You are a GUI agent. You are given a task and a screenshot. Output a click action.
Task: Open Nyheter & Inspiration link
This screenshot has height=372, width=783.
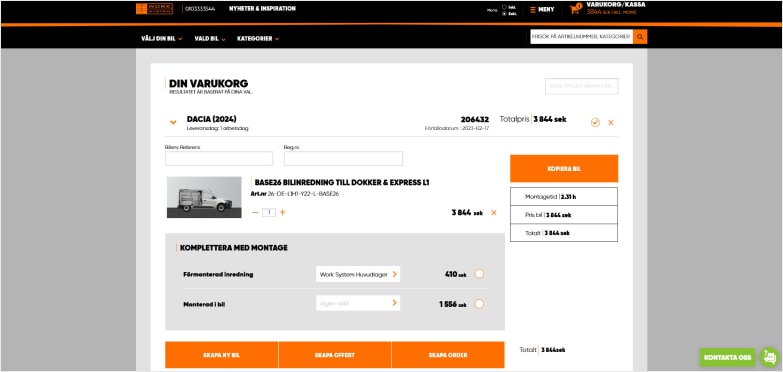[x=262, y=8]
